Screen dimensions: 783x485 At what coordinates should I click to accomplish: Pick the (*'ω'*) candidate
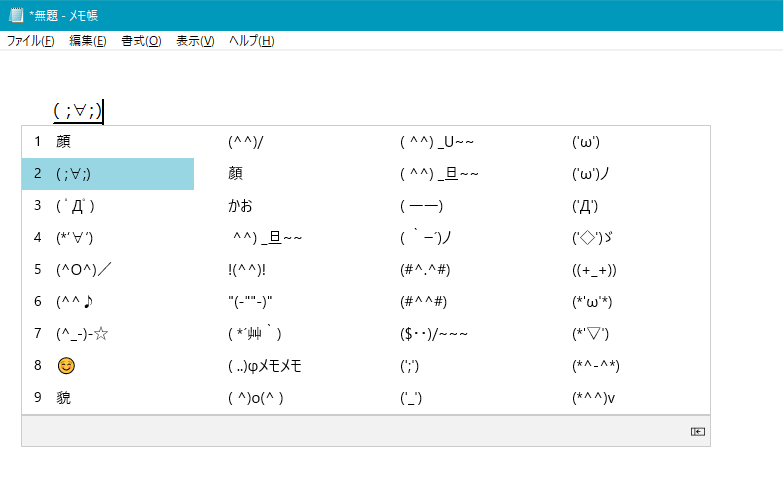pos(592,302)
